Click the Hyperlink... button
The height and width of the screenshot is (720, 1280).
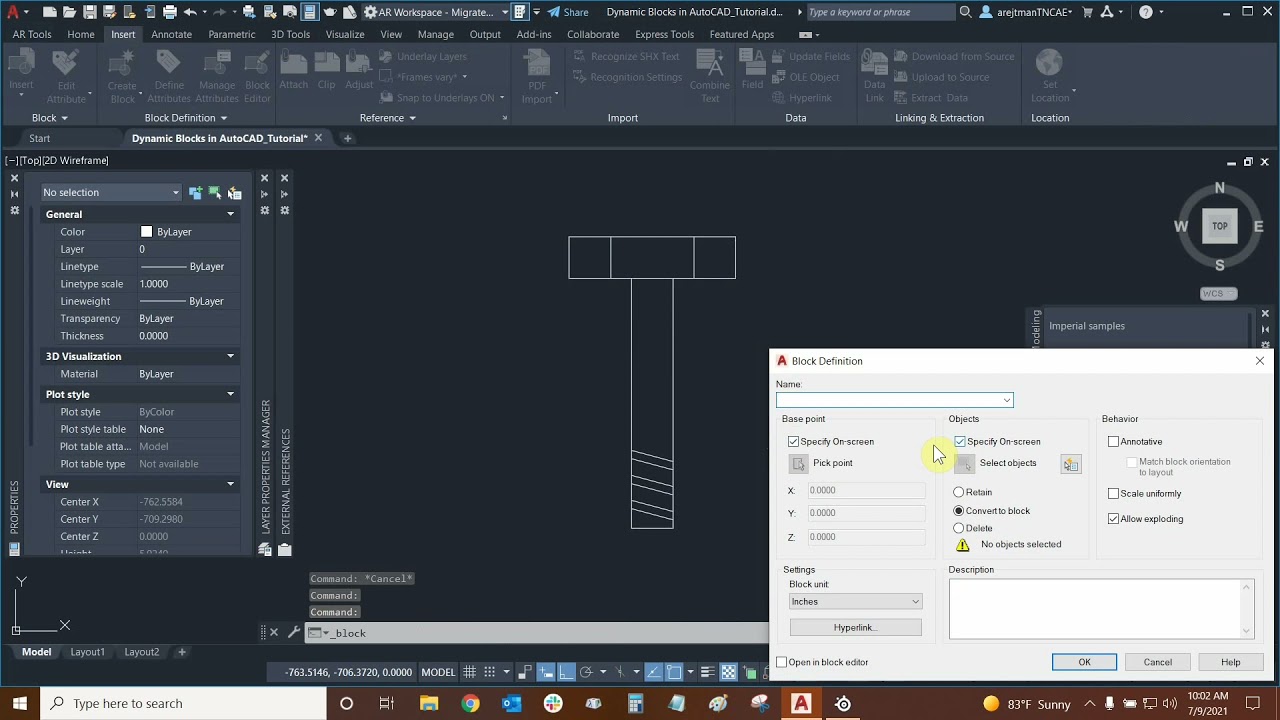(855, 627)
